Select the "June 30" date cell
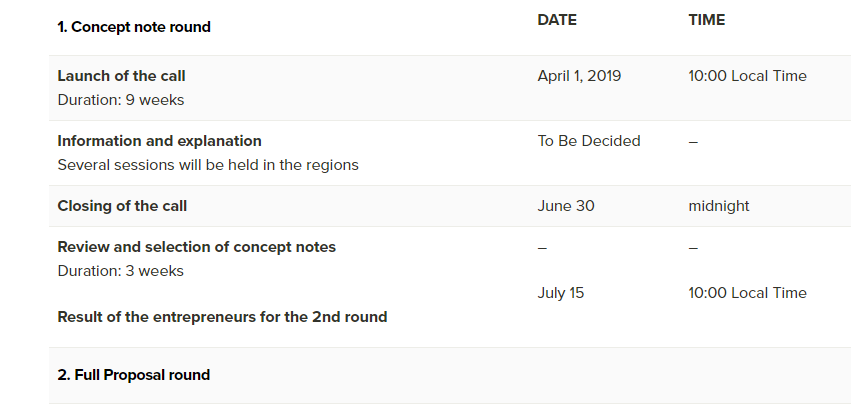The height and width of the screenshot is (406, 852). [x=566, y=206]
